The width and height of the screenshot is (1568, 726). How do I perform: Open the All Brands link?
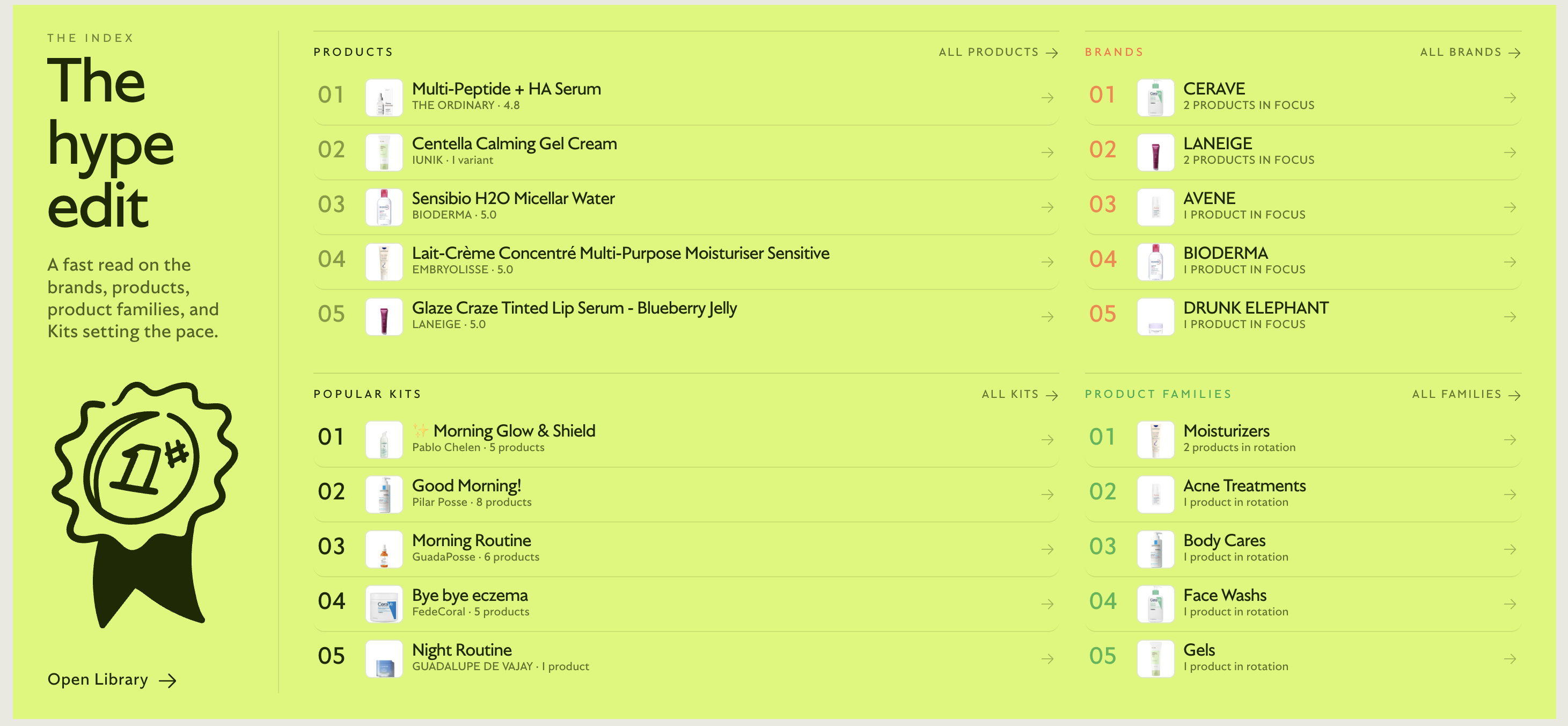[x=1470, y=53]
